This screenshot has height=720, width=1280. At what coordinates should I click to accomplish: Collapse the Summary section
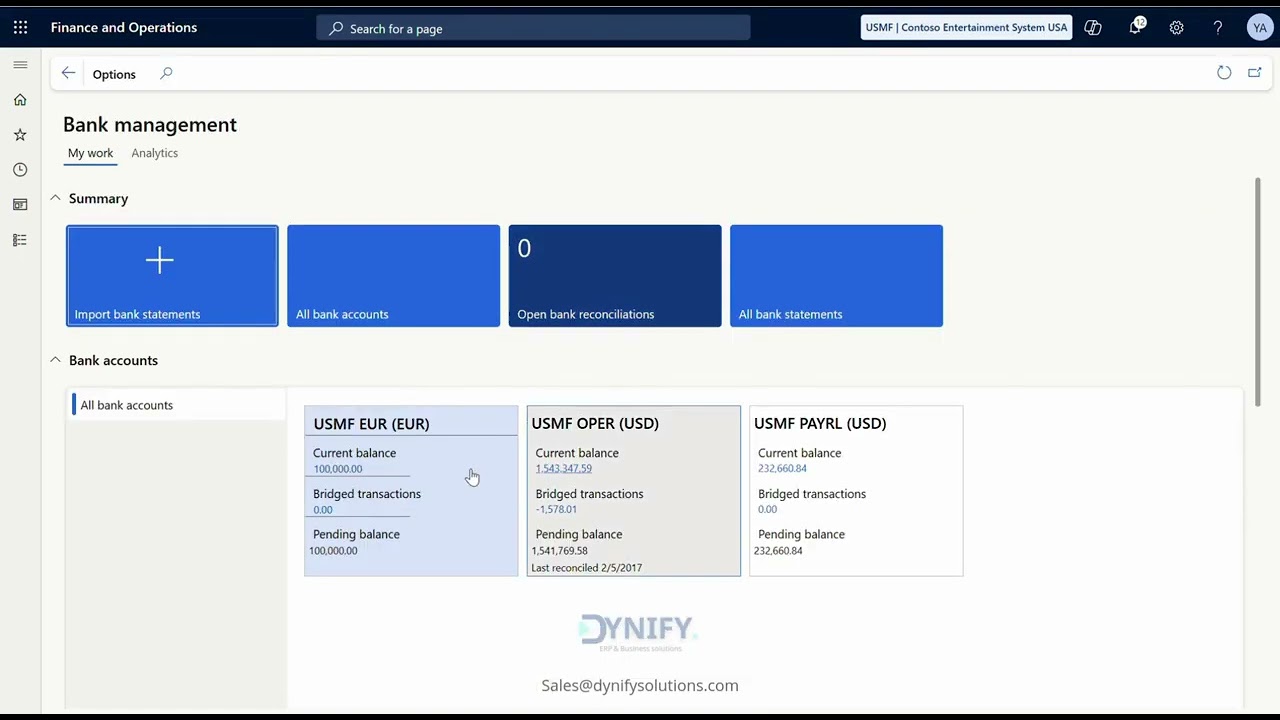tap(55, 198)
